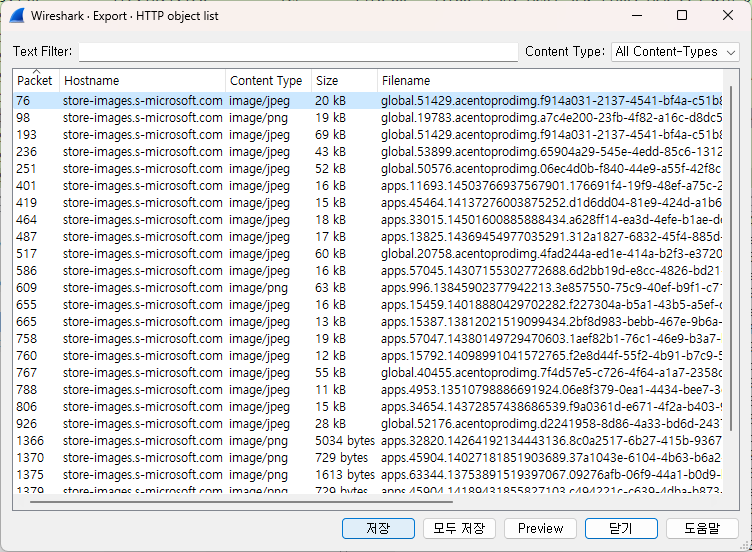
Task: Select the row for packet 806
Action: [x=368, y=407]
